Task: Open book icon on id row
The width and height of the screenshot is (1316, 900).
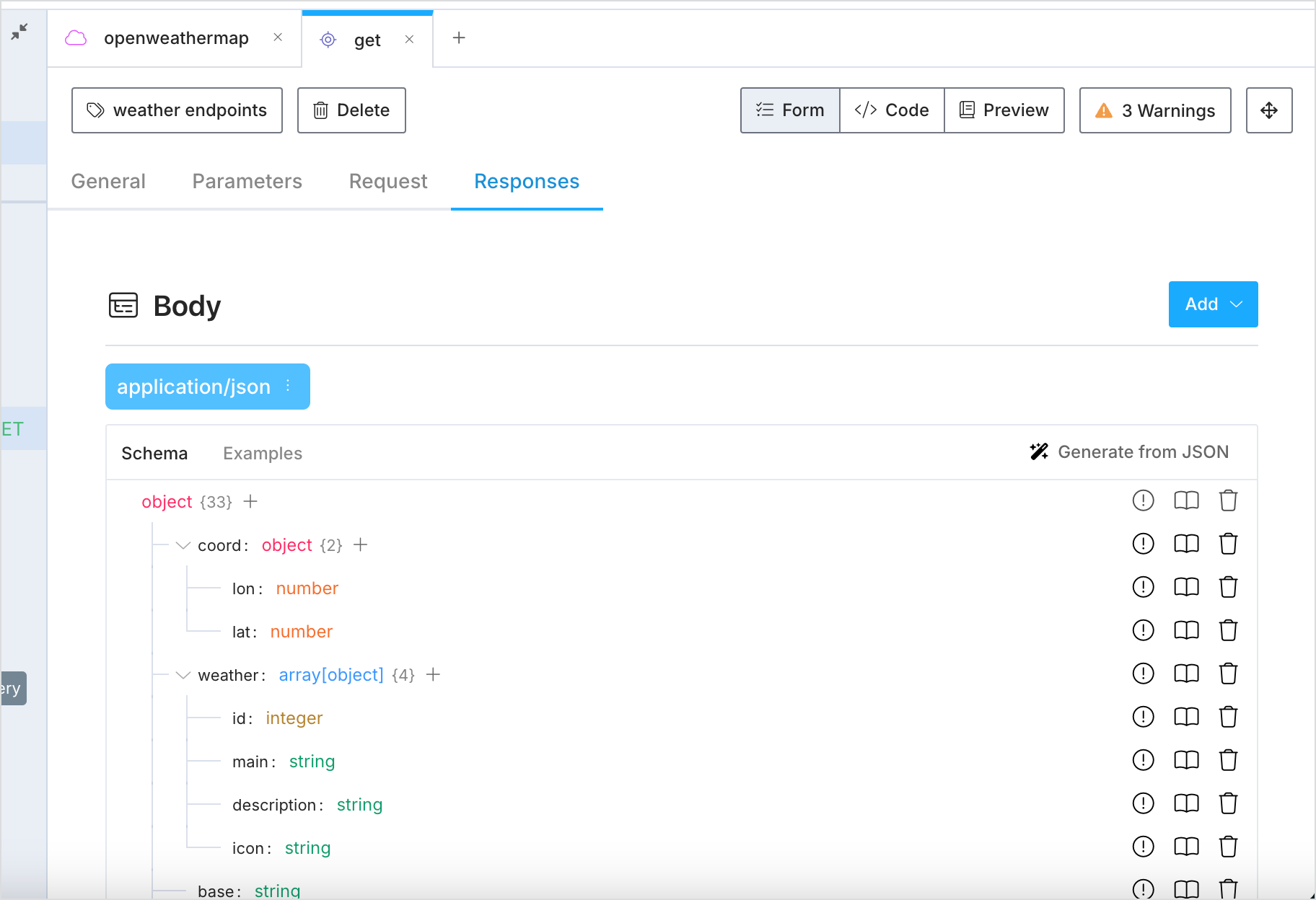Action: [x=1187, y=717]
